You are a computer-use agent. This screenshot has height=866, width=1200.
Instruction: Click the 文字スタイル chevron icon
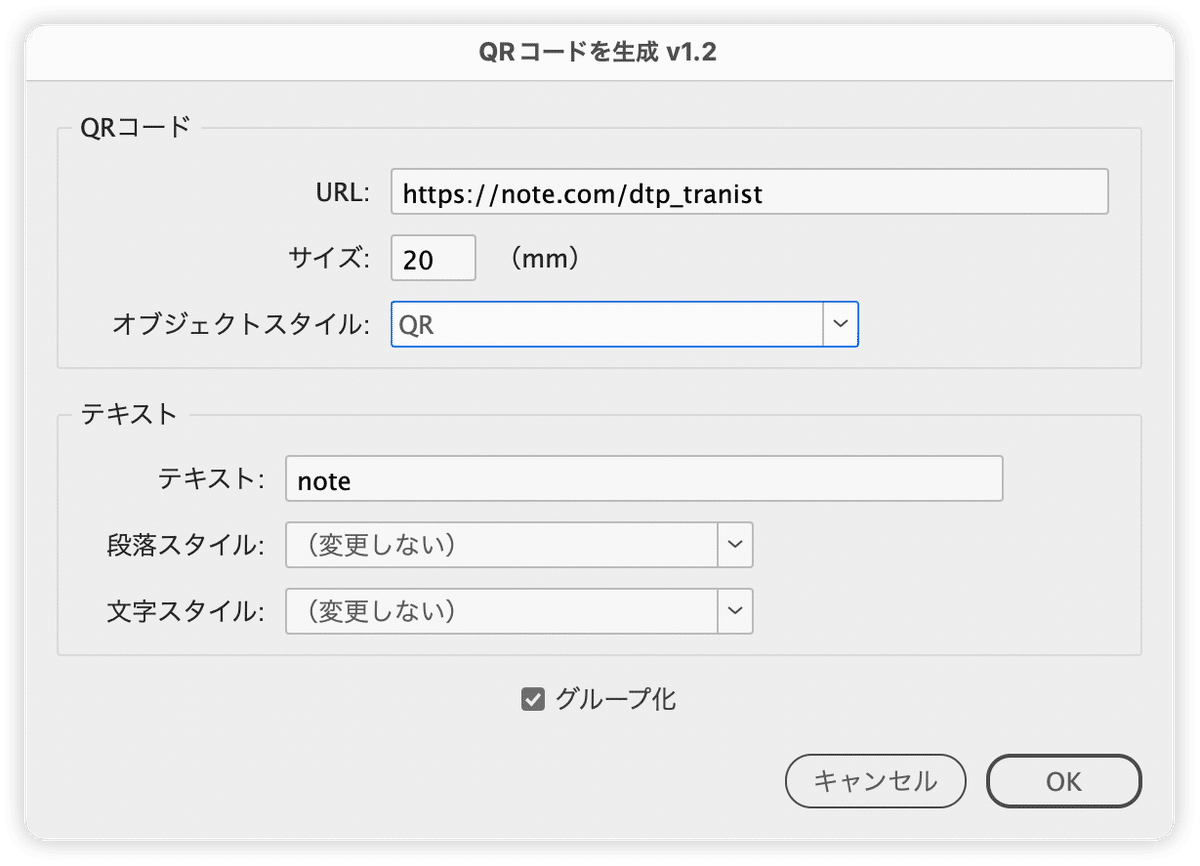coord(735,611)
